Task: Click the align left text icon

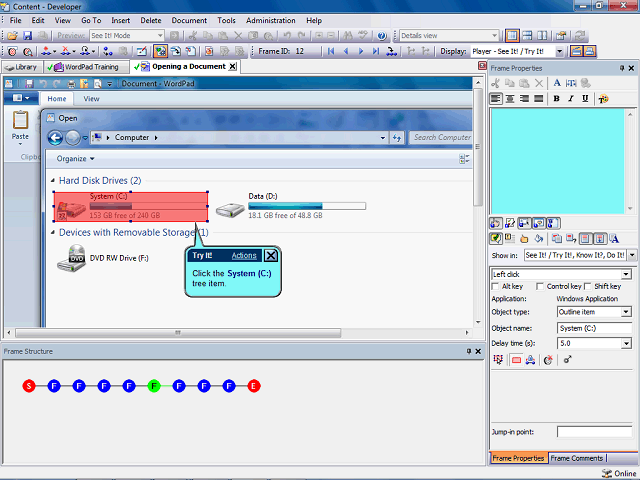Action: [x=496, y=98]
